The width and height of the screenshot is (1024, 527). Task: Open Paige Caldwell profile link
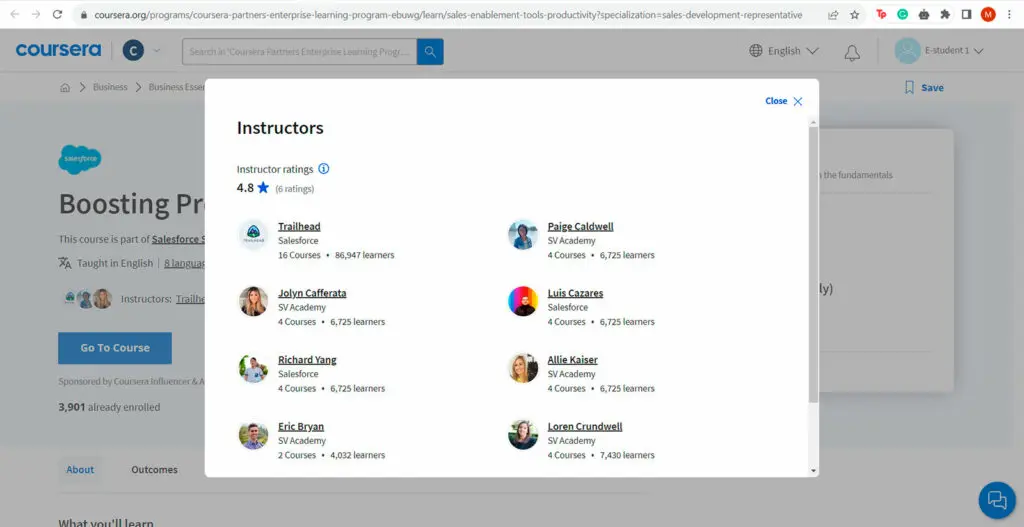[x=581, y=227]
